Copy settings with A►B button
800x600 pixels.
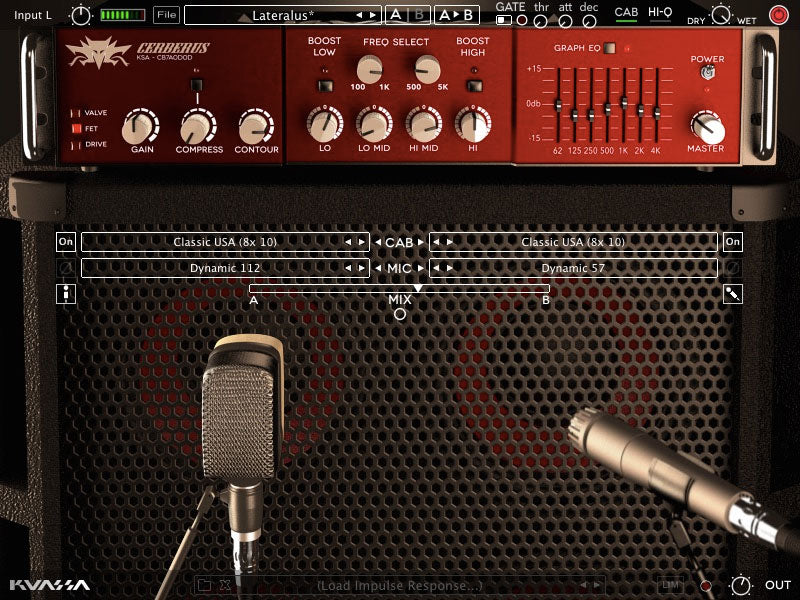click(457, 15)
